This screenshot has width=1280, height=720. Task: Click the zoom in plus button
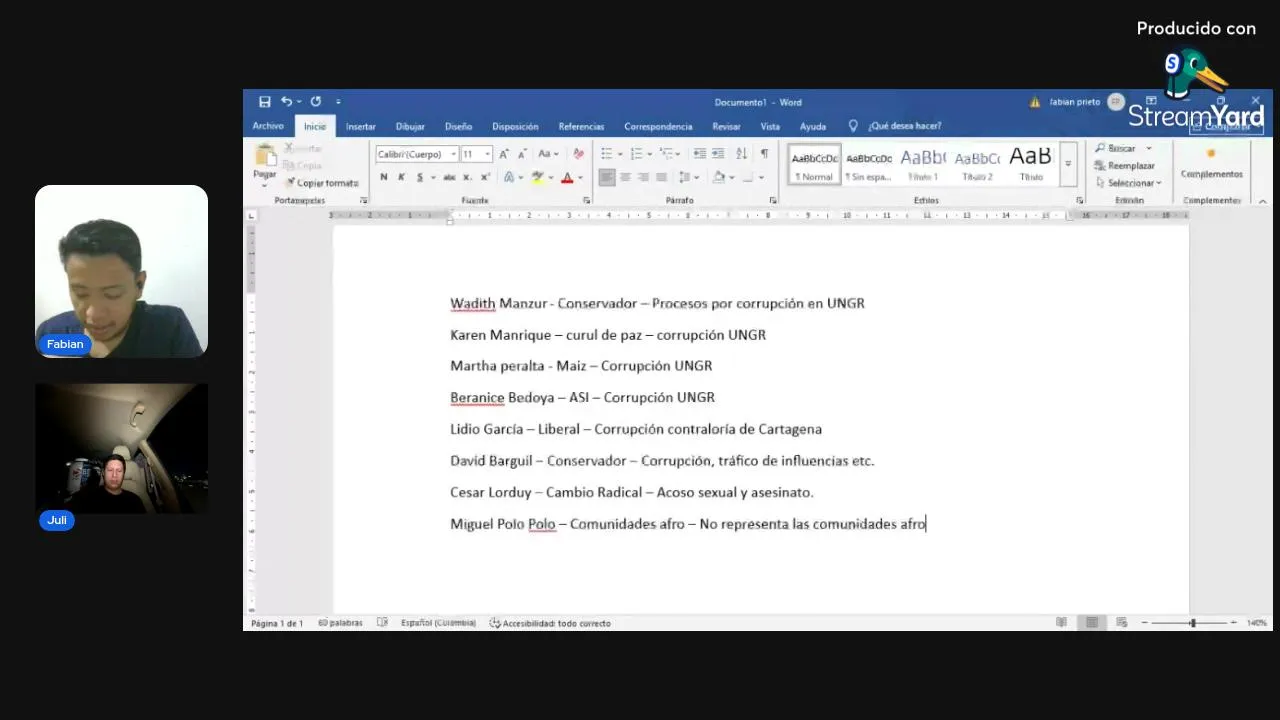point(1234,623)
